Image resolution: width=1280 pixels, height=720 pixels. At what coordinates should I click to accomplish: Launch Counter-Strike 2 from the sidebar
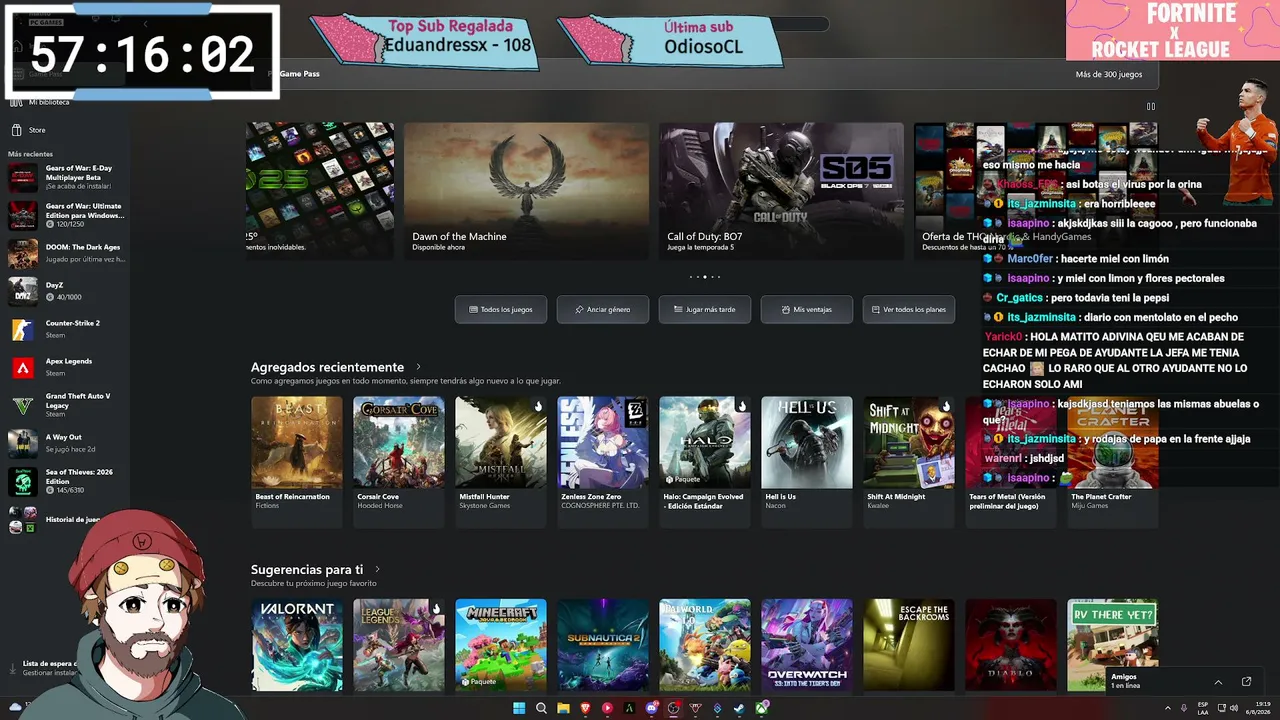pyautogui.click(x=65, y=329)
